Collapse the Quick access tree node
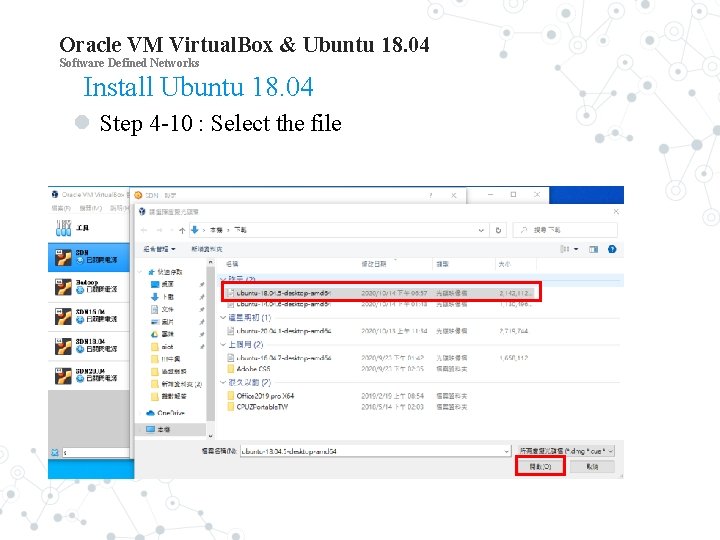This screenshot has height=540, width=720. [x=141, y=272]
